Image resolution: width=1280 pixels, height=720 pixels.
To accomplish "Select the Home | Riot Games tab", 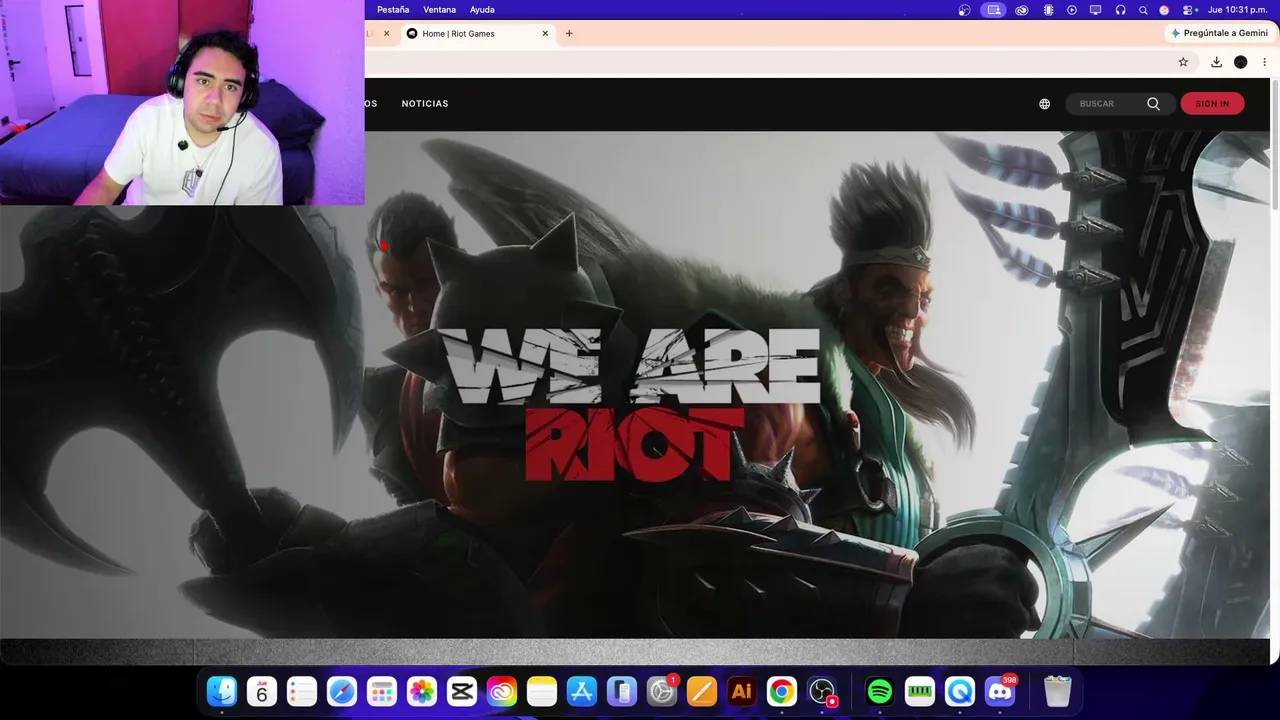I will tap(478, 34).
